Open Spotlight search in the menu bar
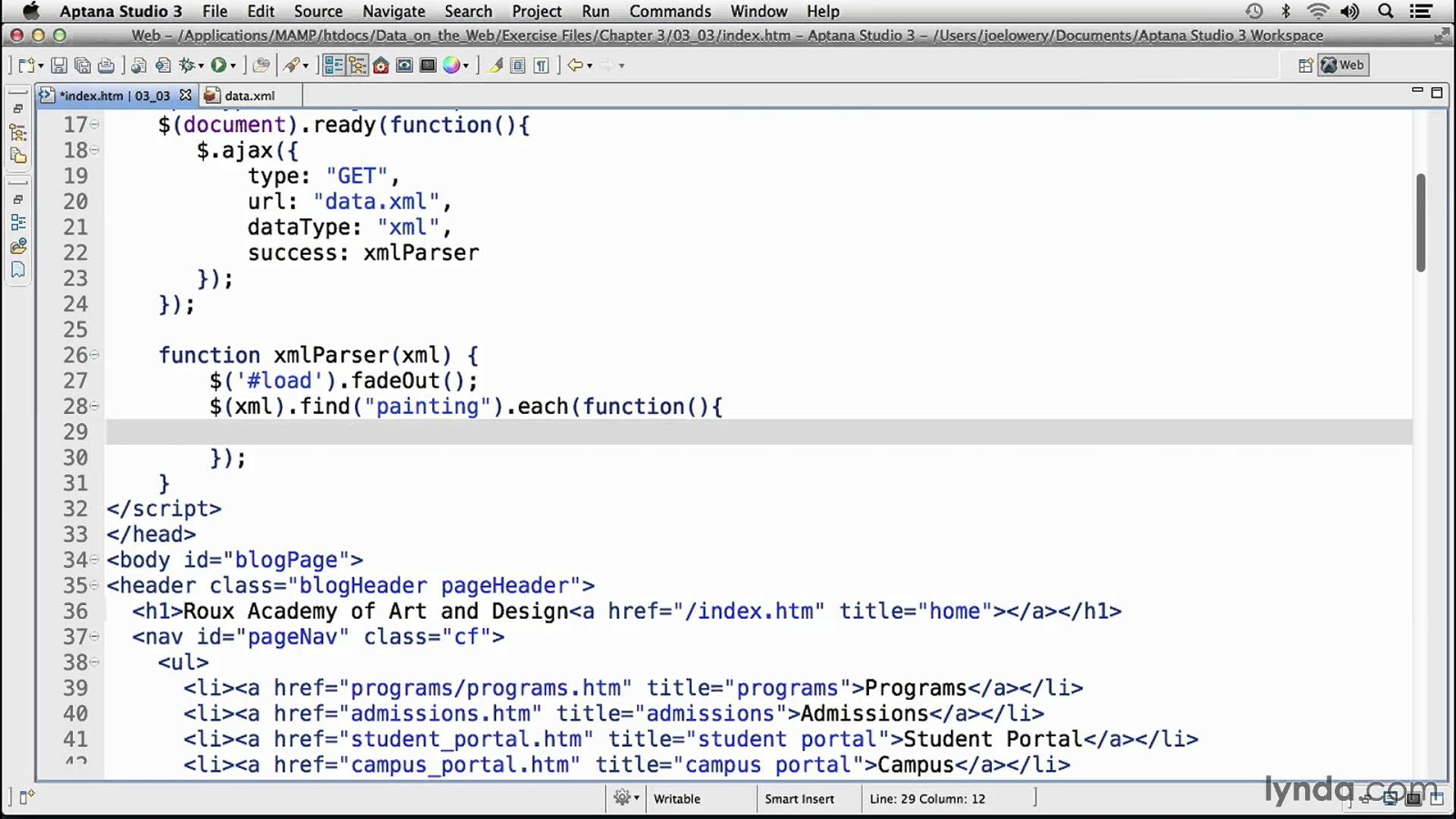This screenshot has width=1456, height=819. coord(1385,11)
